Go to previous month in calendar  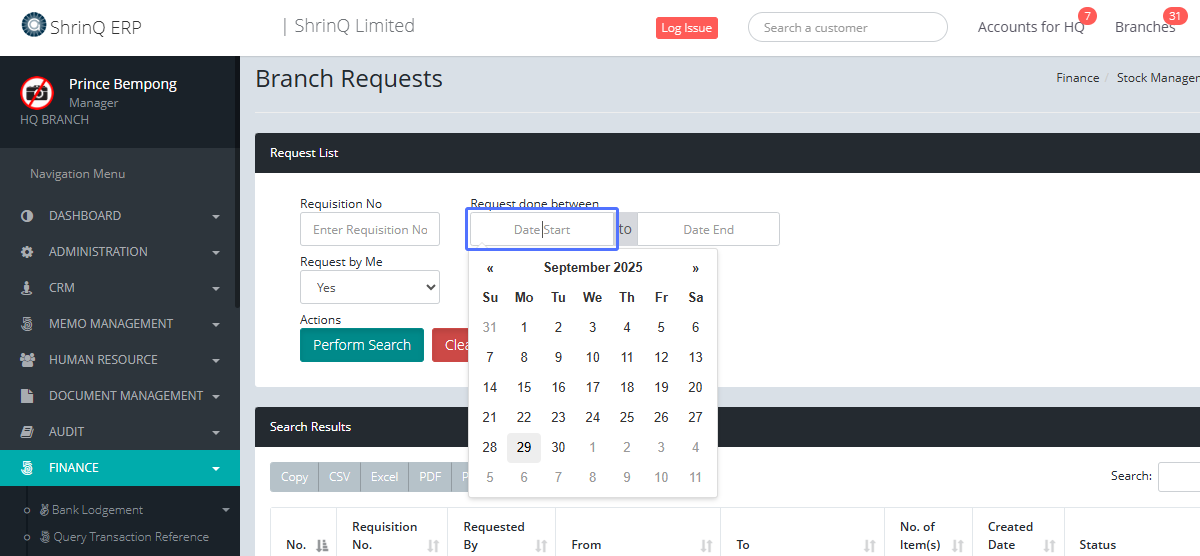tap(490, 268)
